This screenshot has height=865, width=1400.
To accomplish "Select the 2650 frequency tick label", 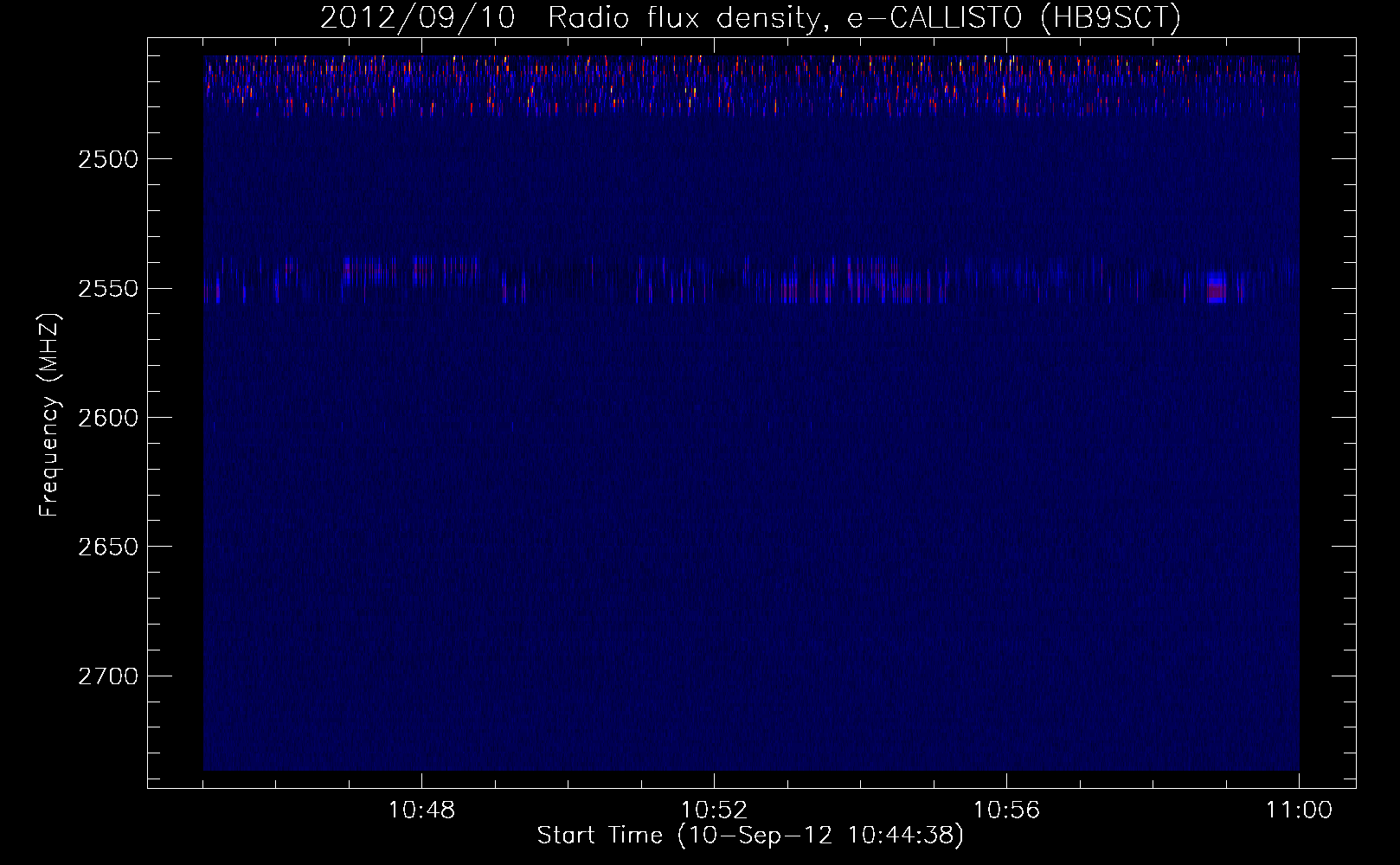I will [108, 547].
